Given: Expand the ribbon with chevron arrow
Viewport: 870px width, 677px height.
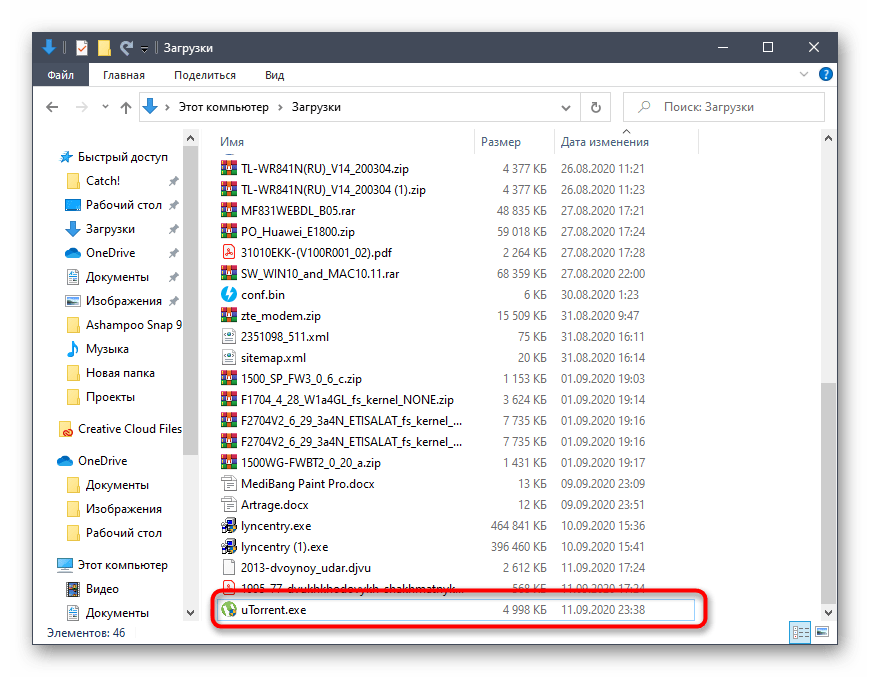Looking at the screenshot, I should (801, 75).
